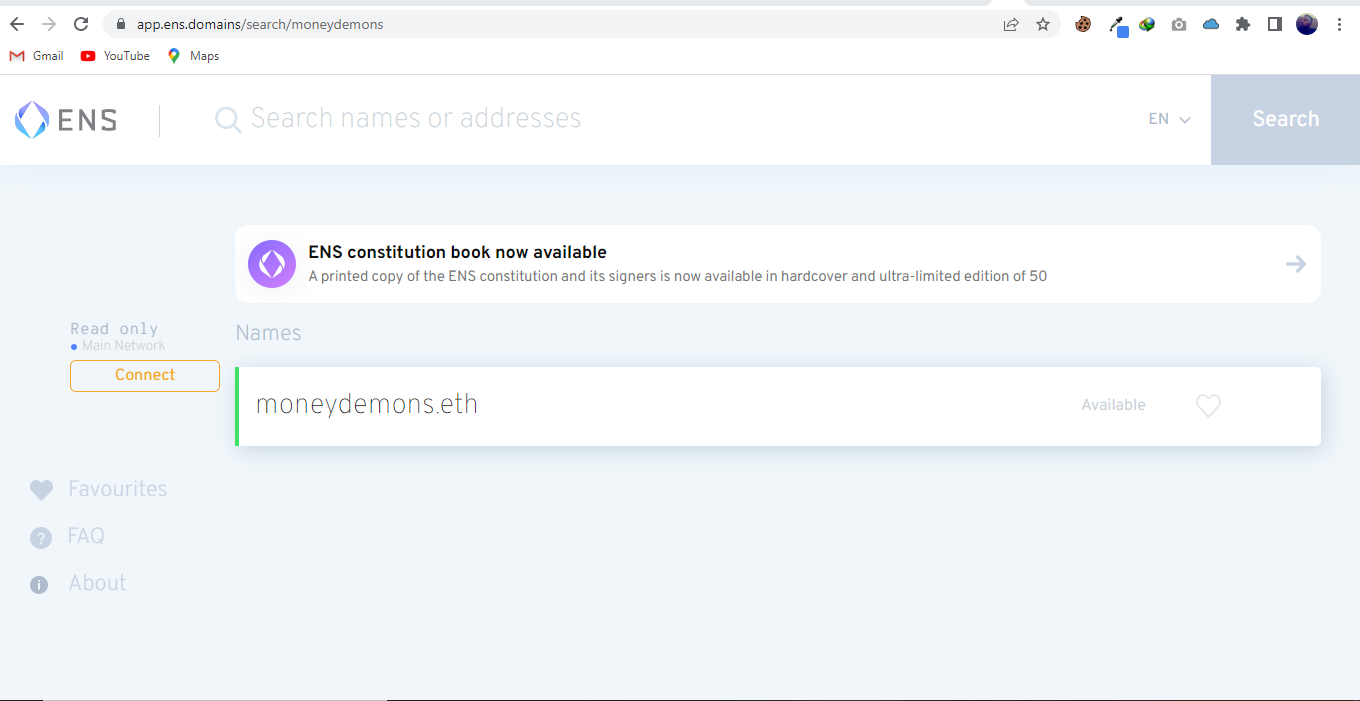
Task: Click the search magnifier icon in the header
Action: click(227, 119)
